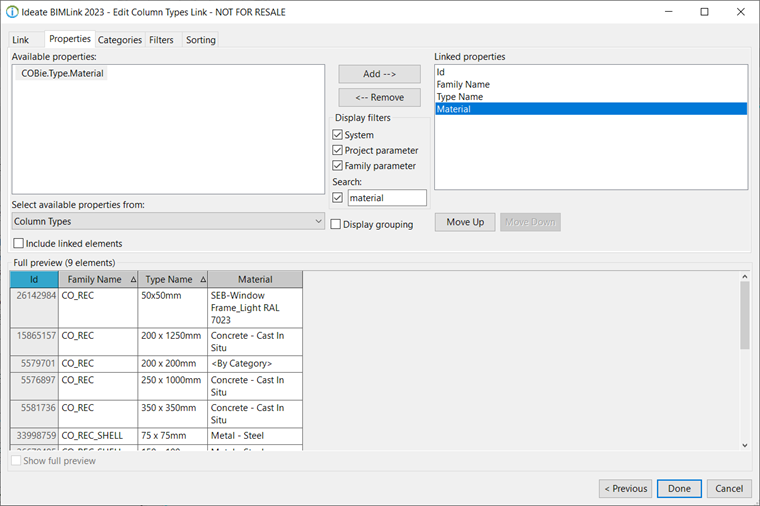Click the SEB-Window Frame_Light RAL 7023 cell

click(x=255, y=308)
